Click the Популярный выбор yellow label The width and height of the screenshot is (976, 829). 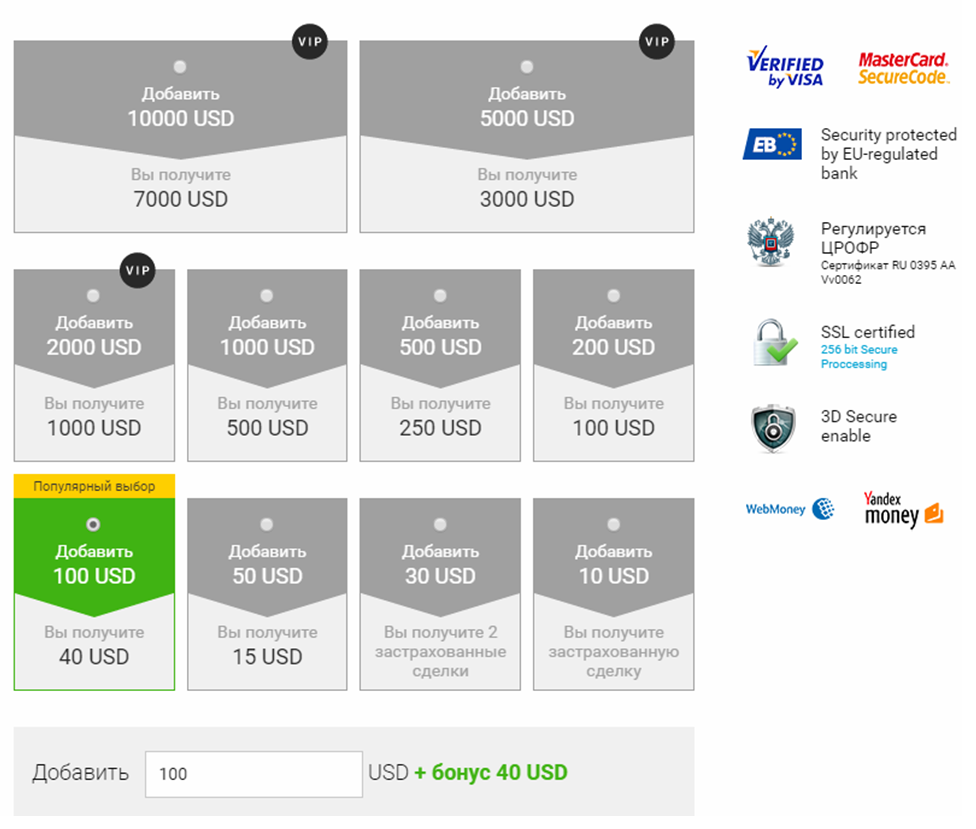[94, 486]
